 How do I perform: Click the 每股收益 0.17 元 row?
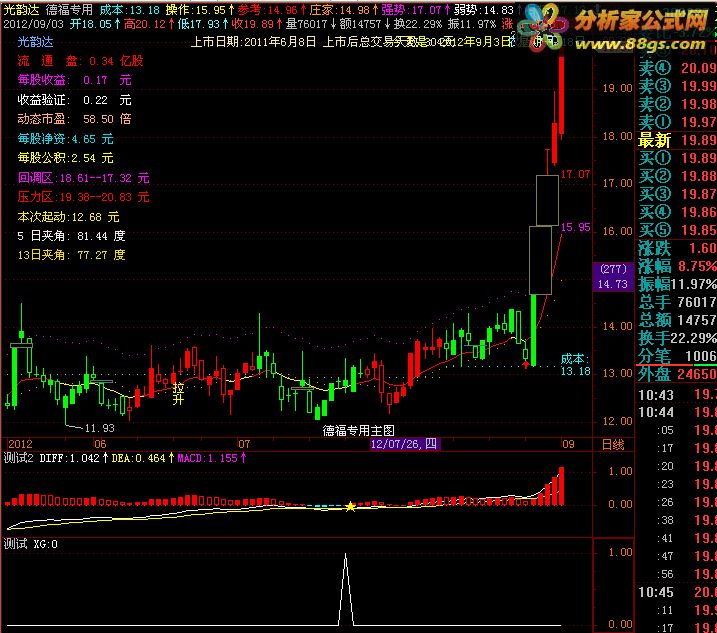(75, 80)
